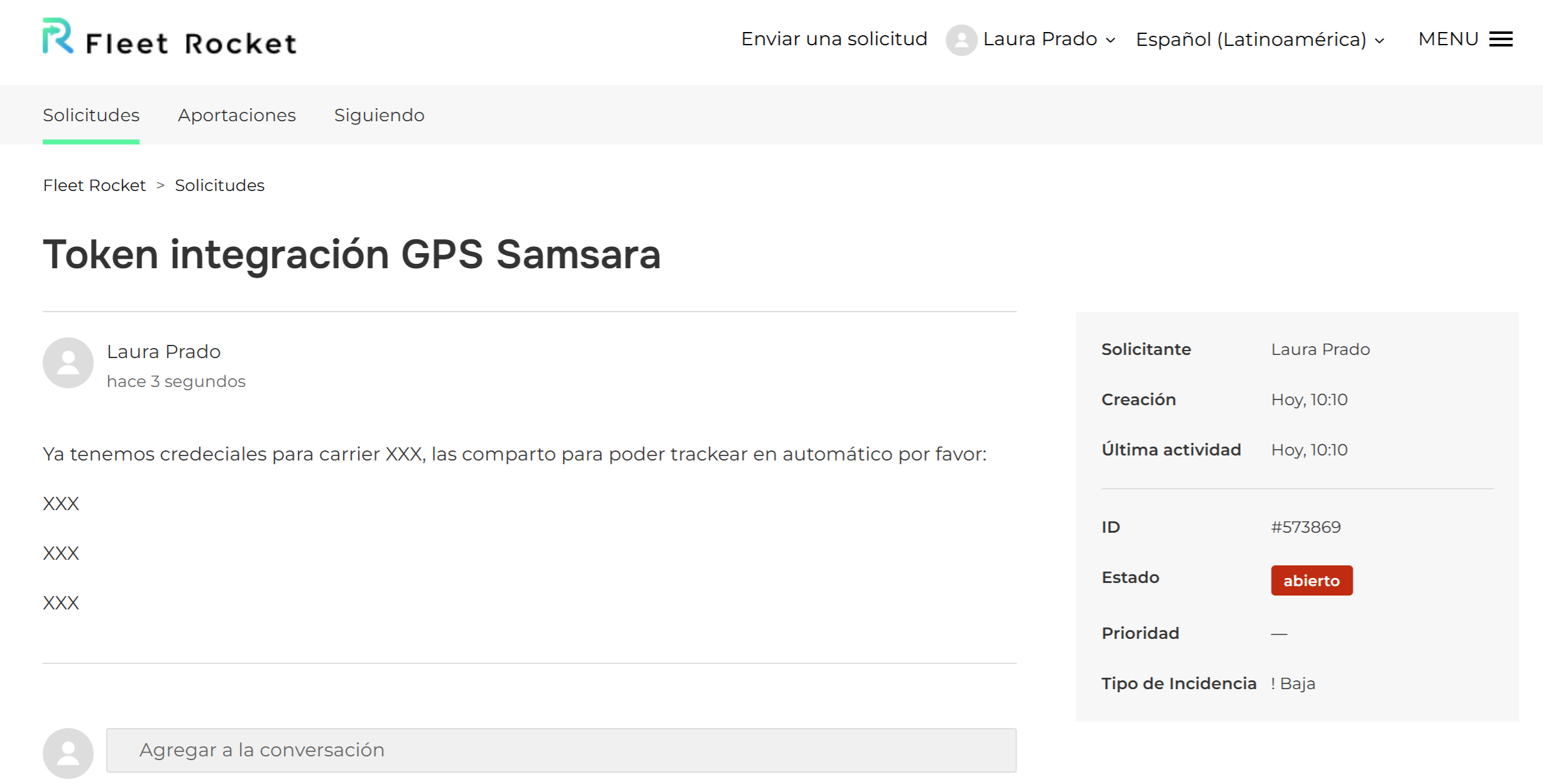This screenshot has height=784, width=1543.
Task: Open the Solicitudes breadcrumb link
Action: click(x=220, y=185)
